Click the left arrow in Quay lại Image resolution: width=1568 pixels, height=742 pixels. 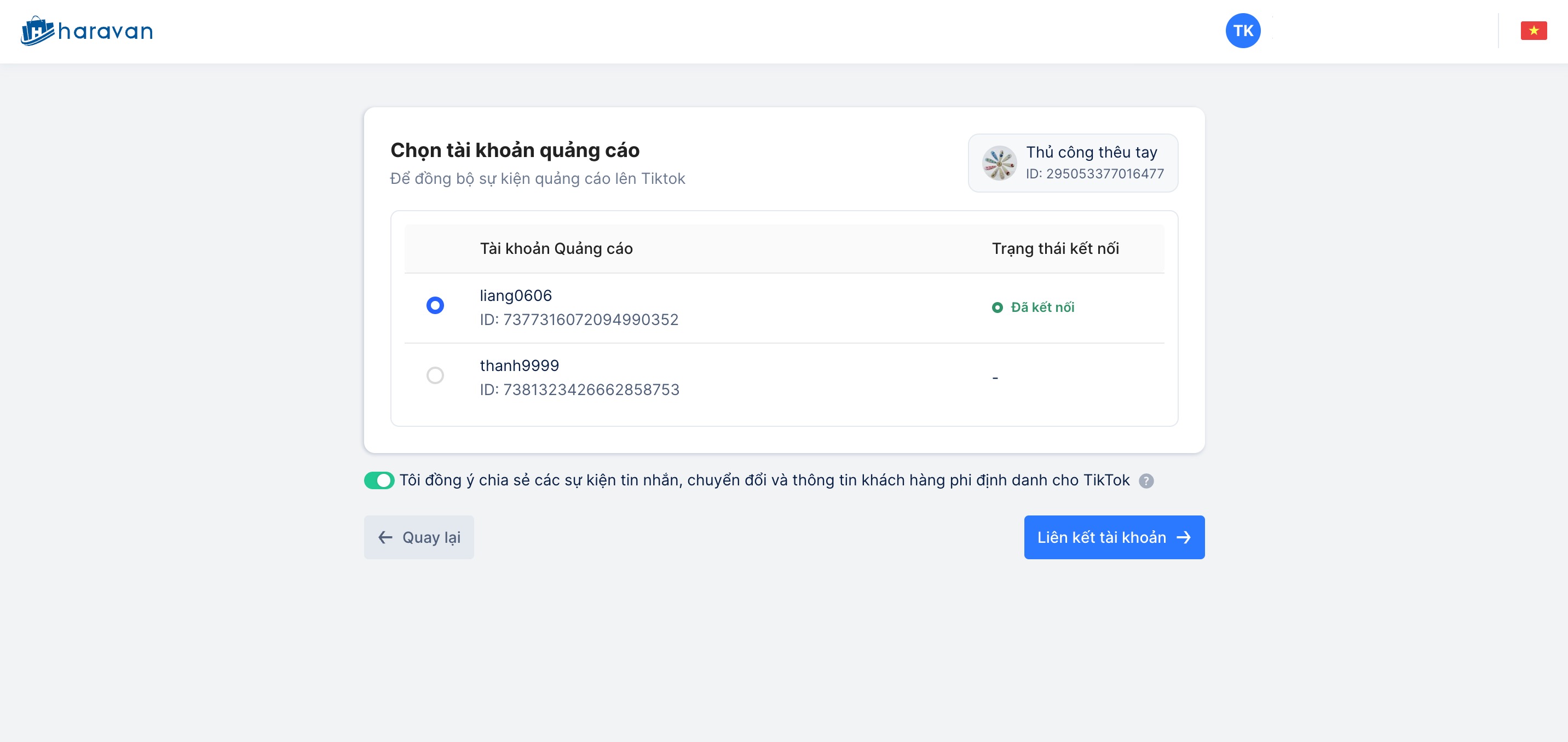point(385,538)
